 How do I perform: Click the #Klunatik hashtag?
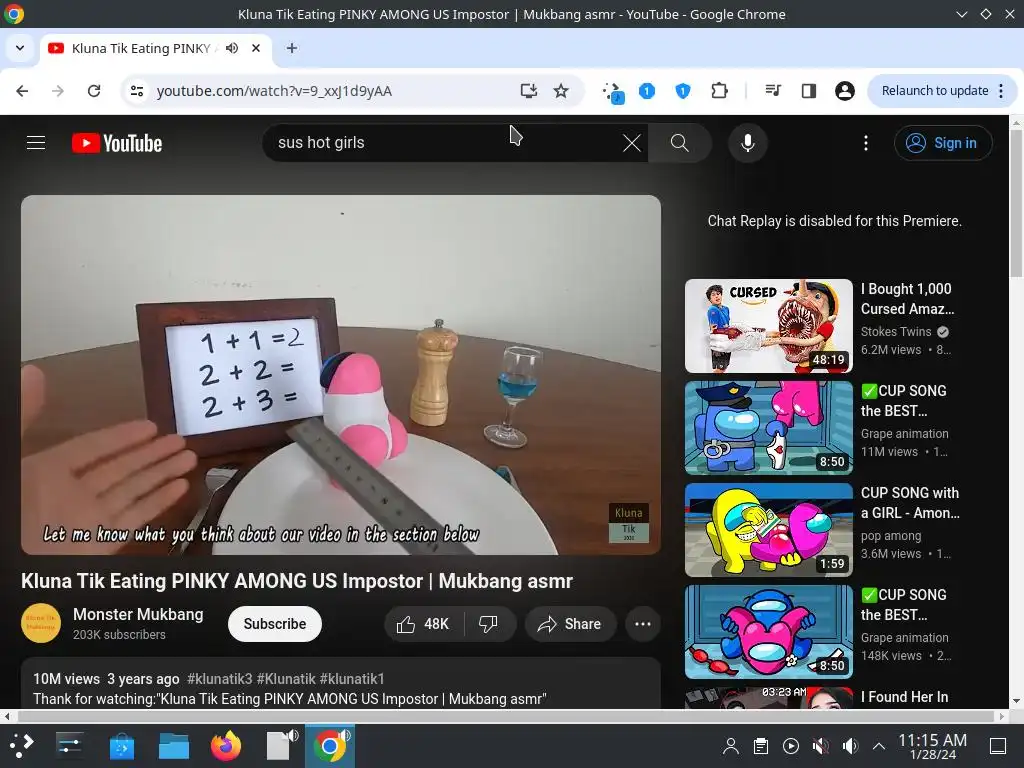[286, 679]
